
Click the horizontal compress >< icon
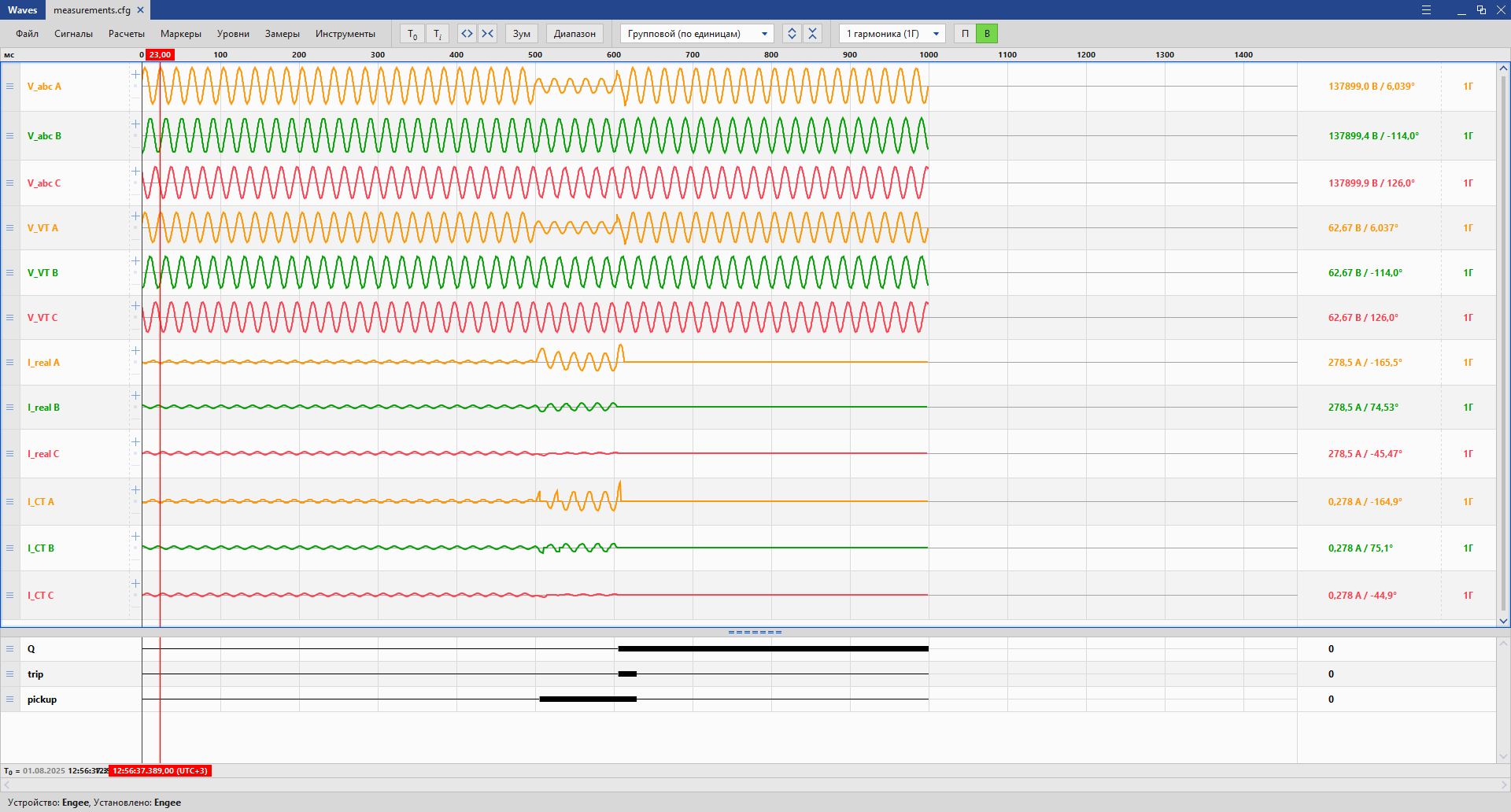pyautogui.click(x=487, y=33)
